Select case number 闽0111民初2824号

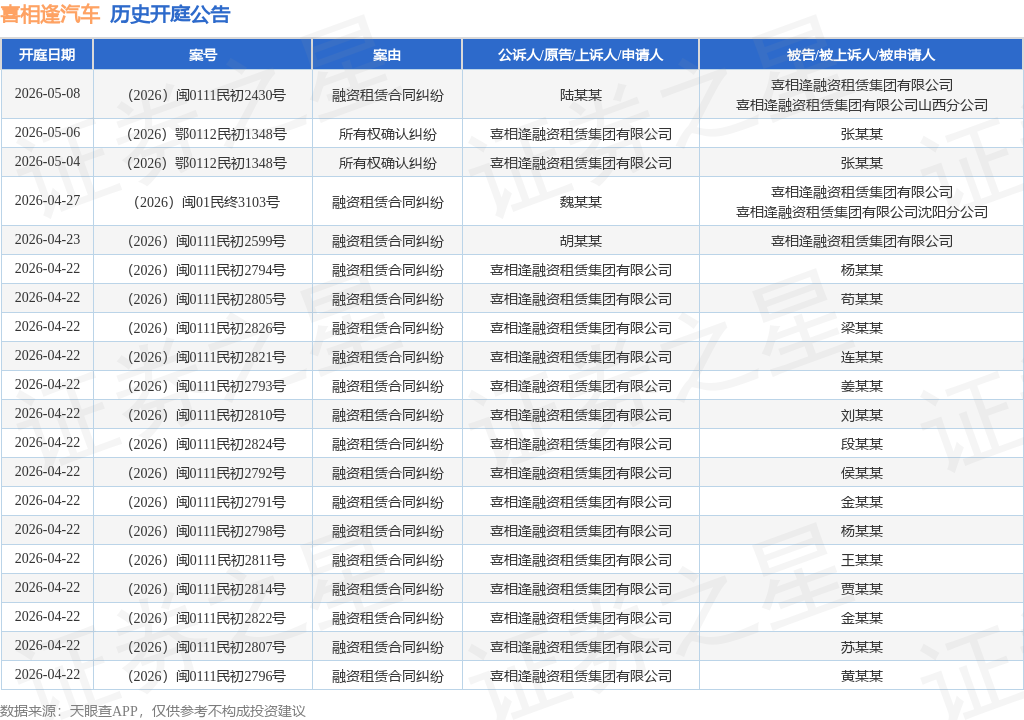pos(231,444)
